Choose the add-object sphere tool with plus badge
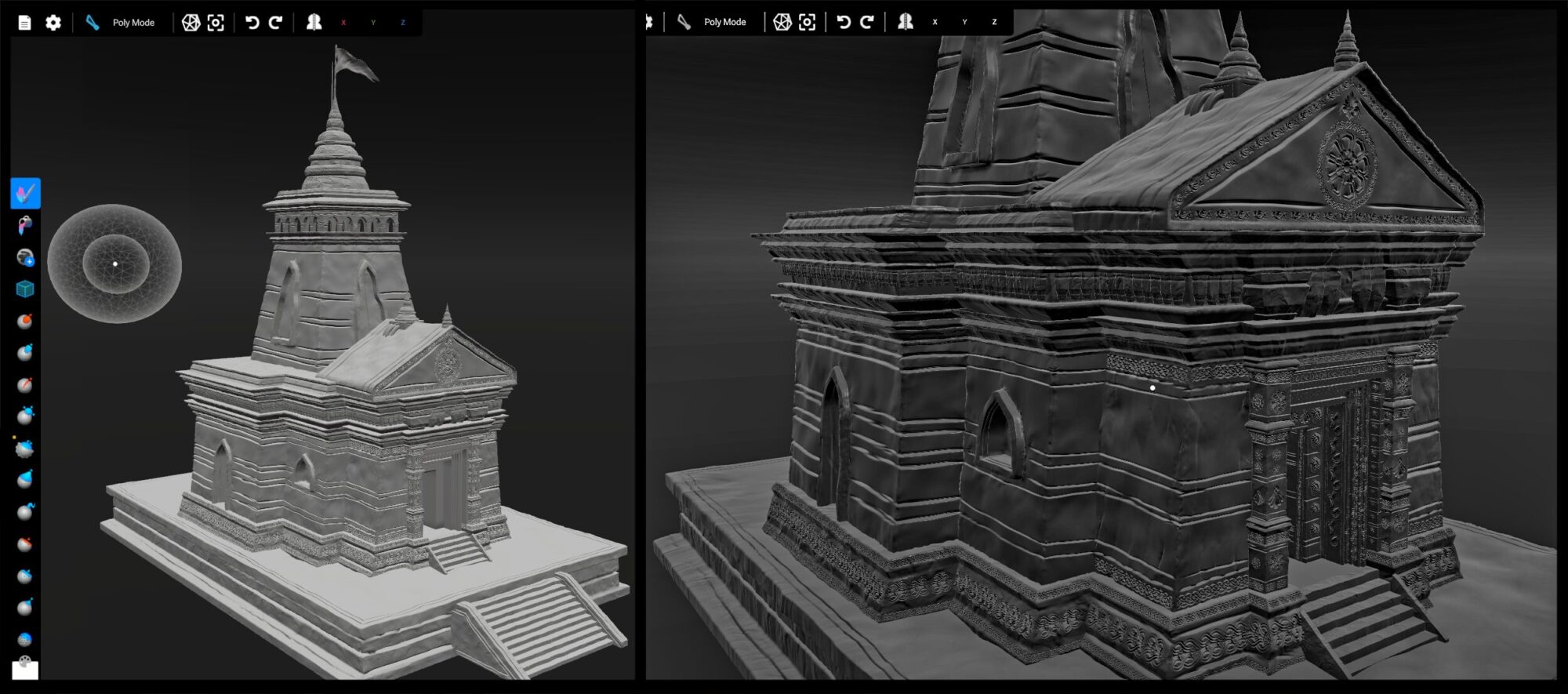This screenshot has width=1568, height=694. [x=25, y=257]
